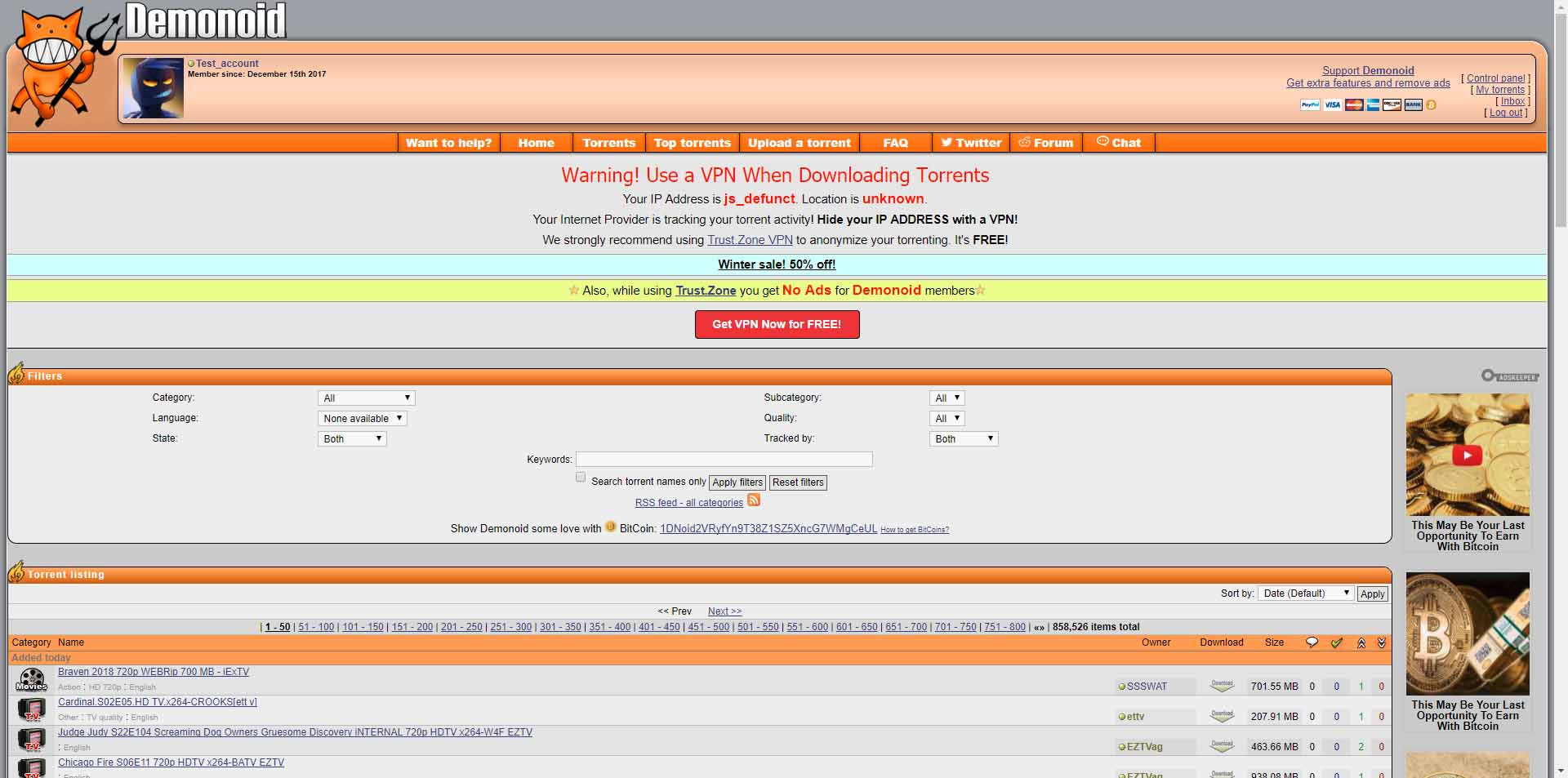Click the comments speech-bubble column header icon
This screenshot has height=778, width=1568.
pyautogui.click(x=1312, y=642)
